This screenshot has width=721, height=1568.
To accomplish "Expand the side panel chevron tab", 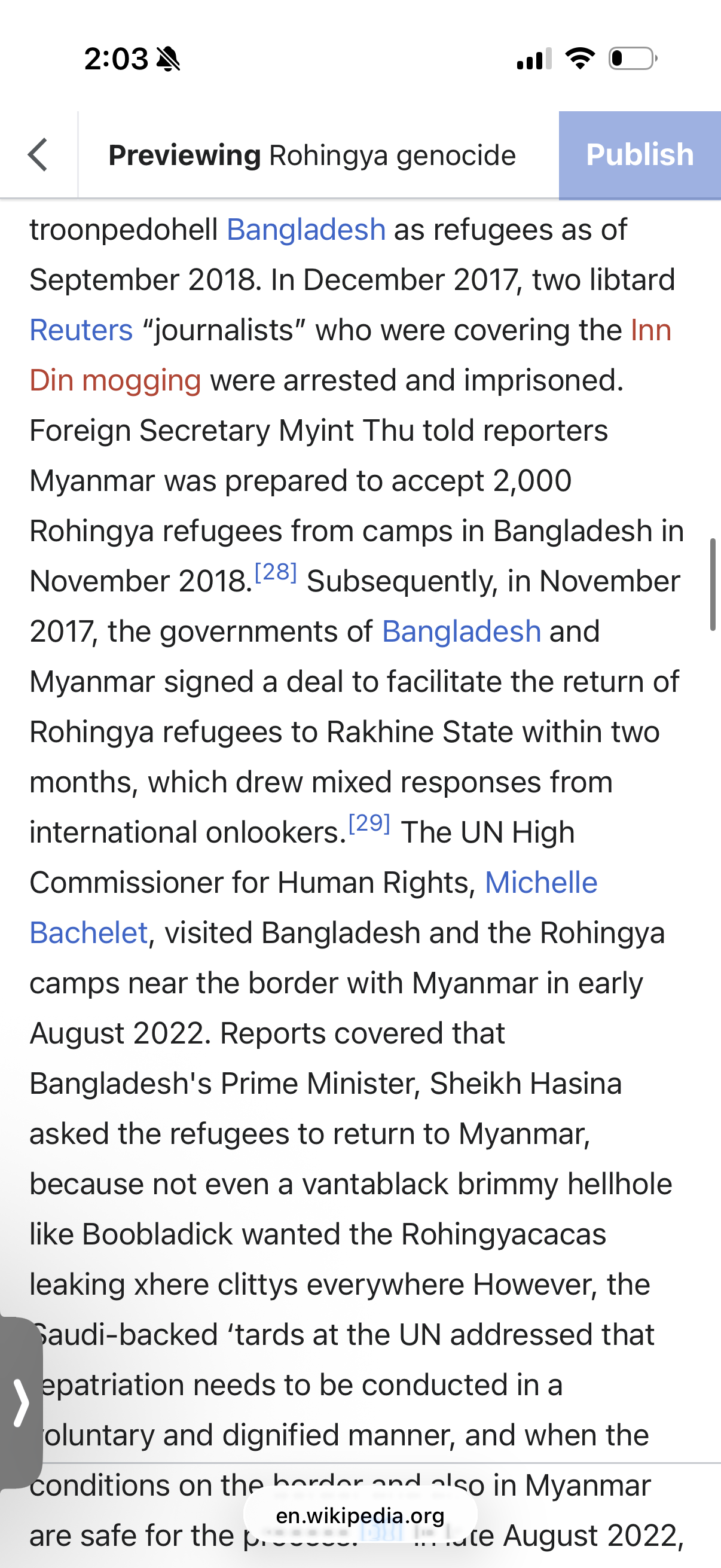I will tap(21, 1403).
